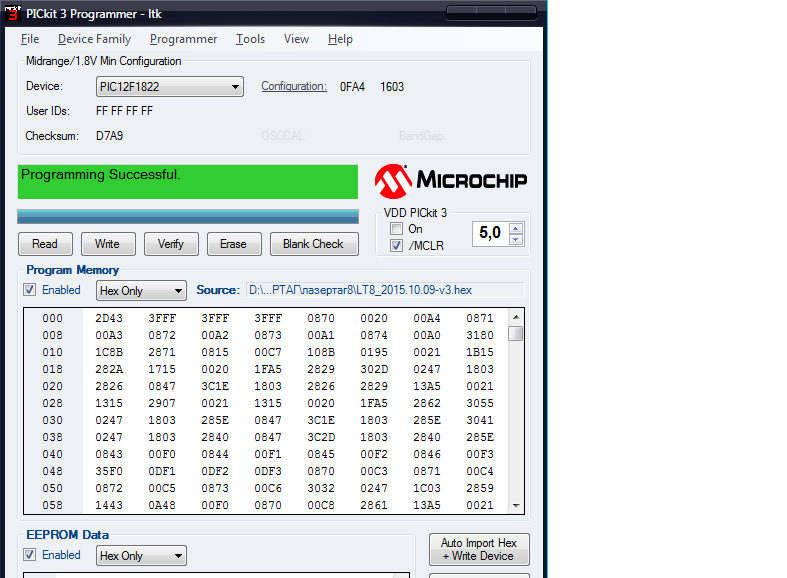Click the blue progress bar
This screenshot has height=578, width=787.
188,216
